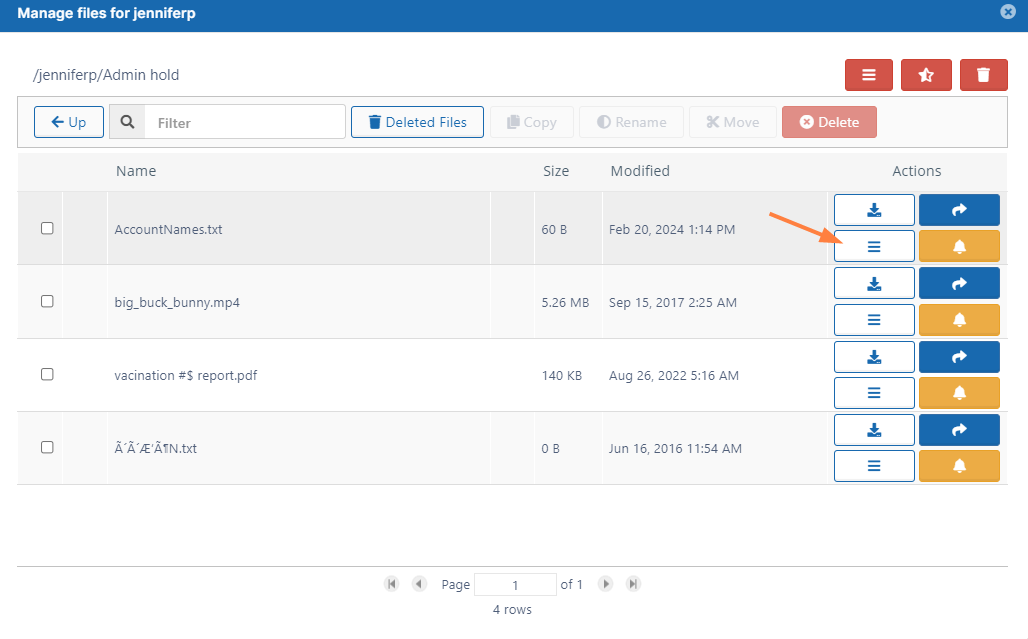Viewport: 1028px width, 639px height.
Task: Open the Deleted Files view
Action: pos(417,122)
